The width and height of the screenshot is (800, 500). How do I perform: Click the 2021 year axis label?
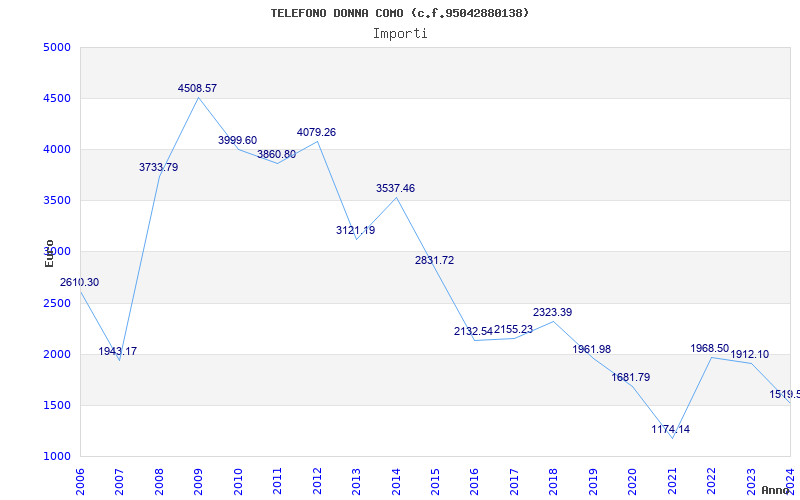[672, 479]
